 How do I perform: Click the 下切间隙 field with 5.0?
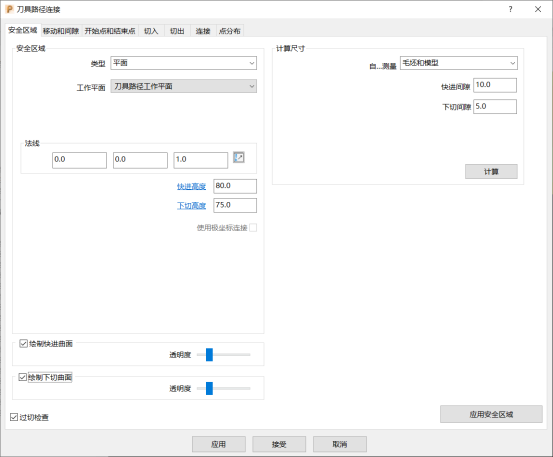click(495, 106)
